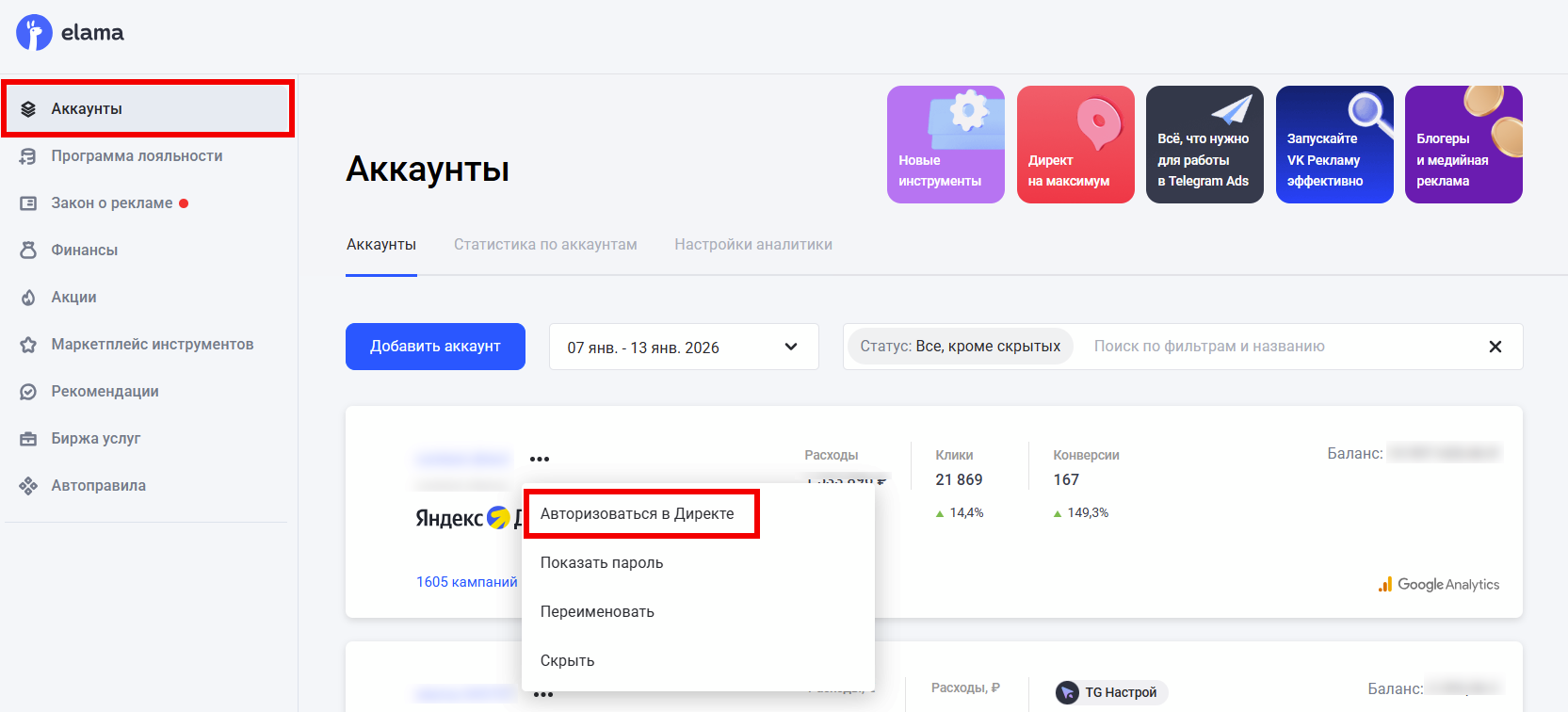Image resolution: width=1568 pixels, height=712 pixels.
Task: Click the Яндекс Директ logo on account card
Action: click(468, 518)
